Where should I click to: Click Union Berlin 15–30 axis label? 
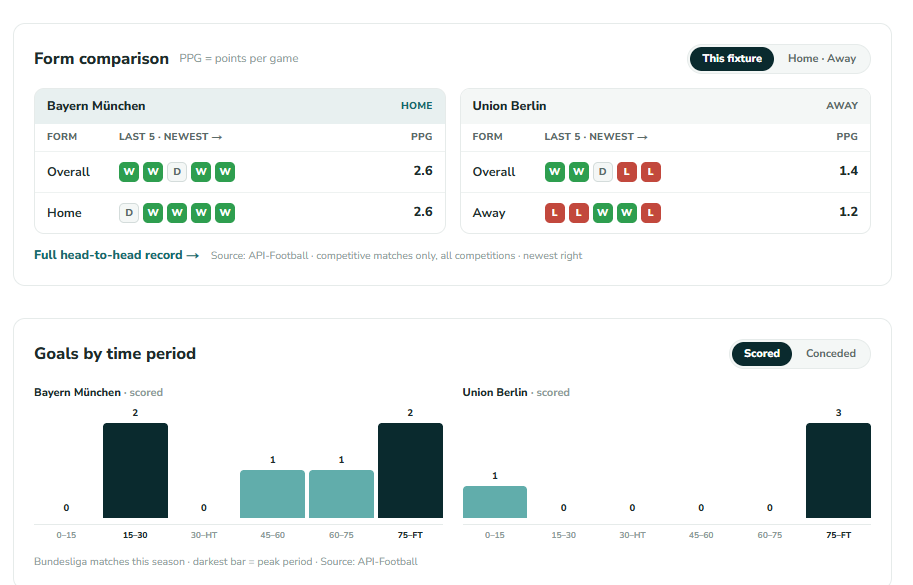564,535
